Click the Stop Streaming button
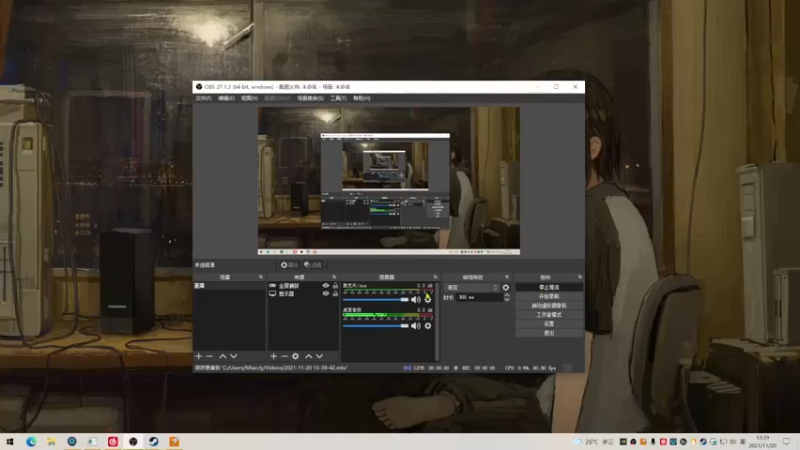Viewport: 800px width, 450px height. (549, 287)
